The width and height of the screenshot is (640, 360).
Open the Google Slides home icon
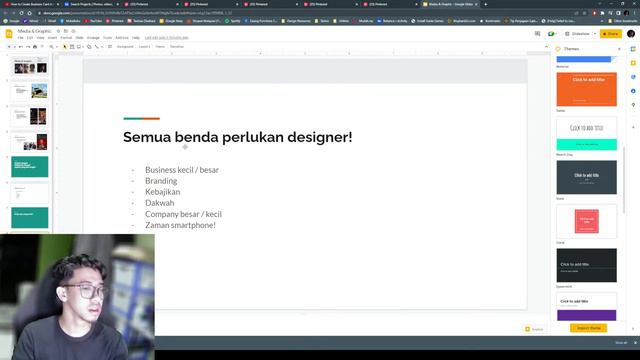(9, 34)
